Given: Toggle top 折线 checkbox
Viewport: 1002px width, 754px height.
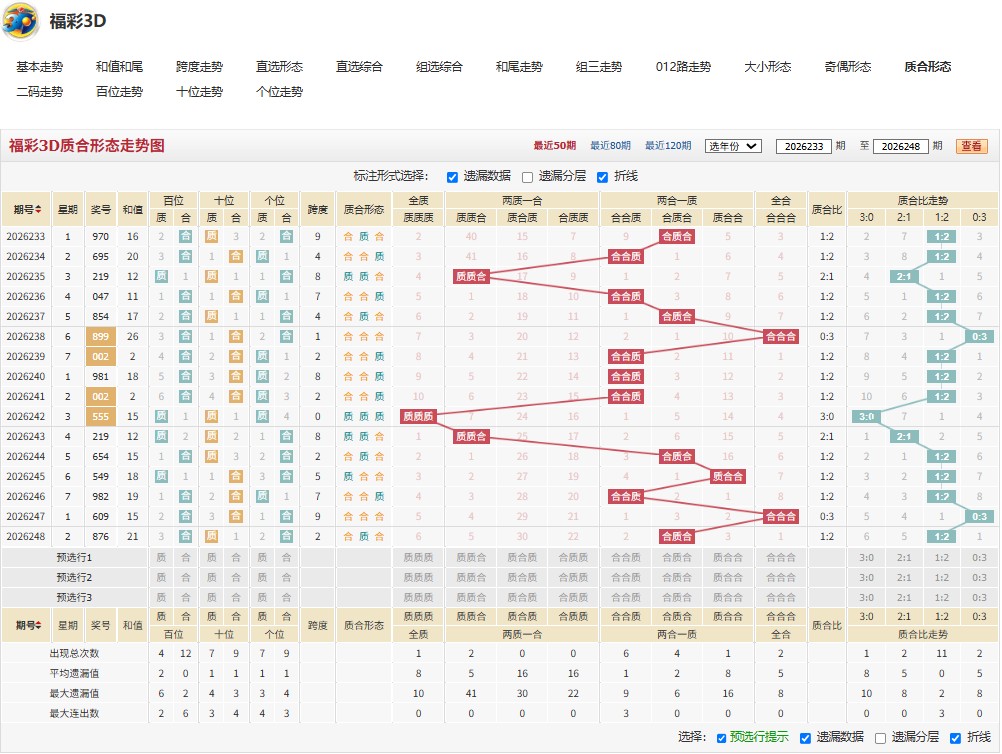Looking at the screenshot, I should coord(603,177).
